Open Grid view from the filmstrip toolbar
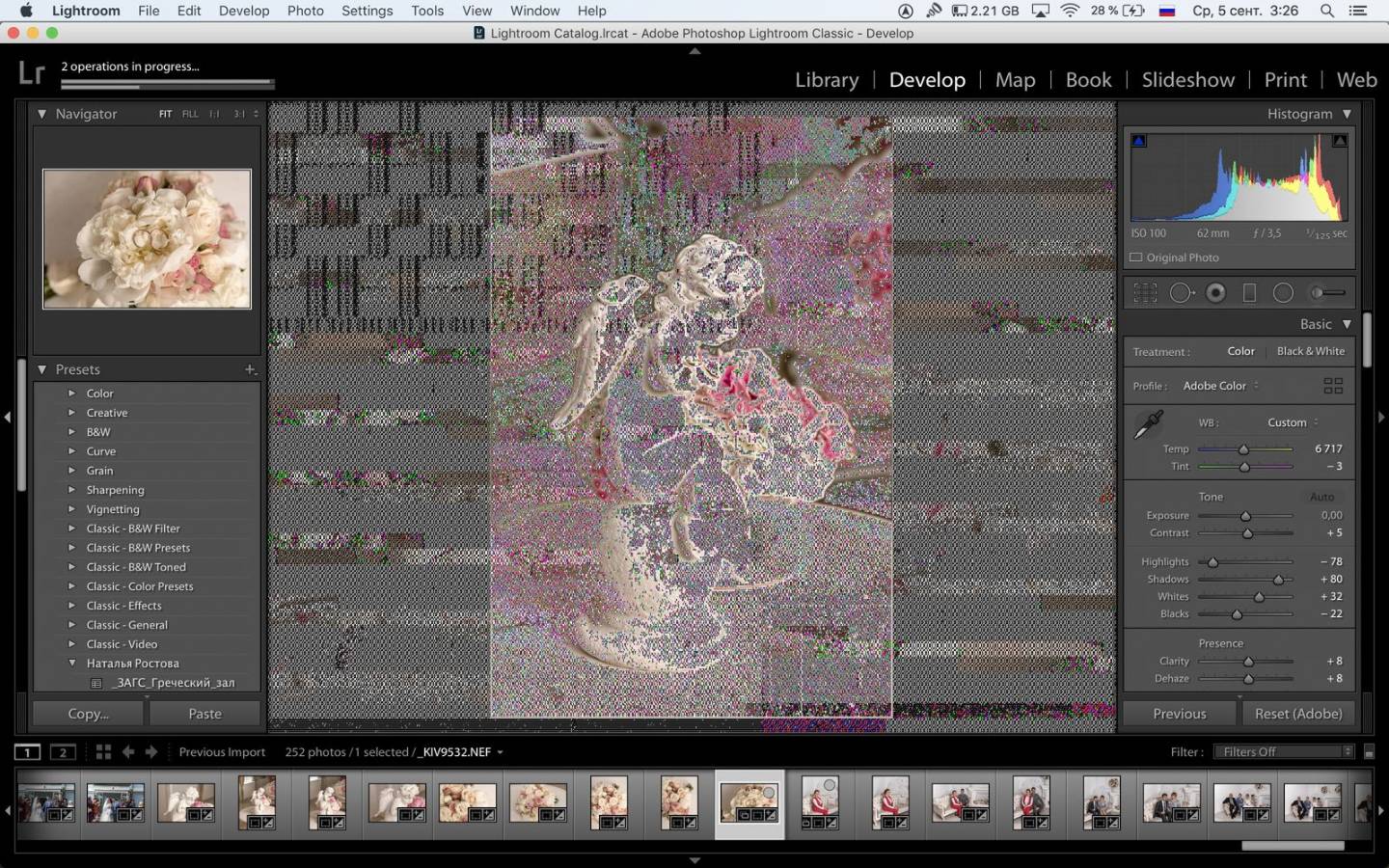Viewport: 1389px width, 868px height. [103, 751]
